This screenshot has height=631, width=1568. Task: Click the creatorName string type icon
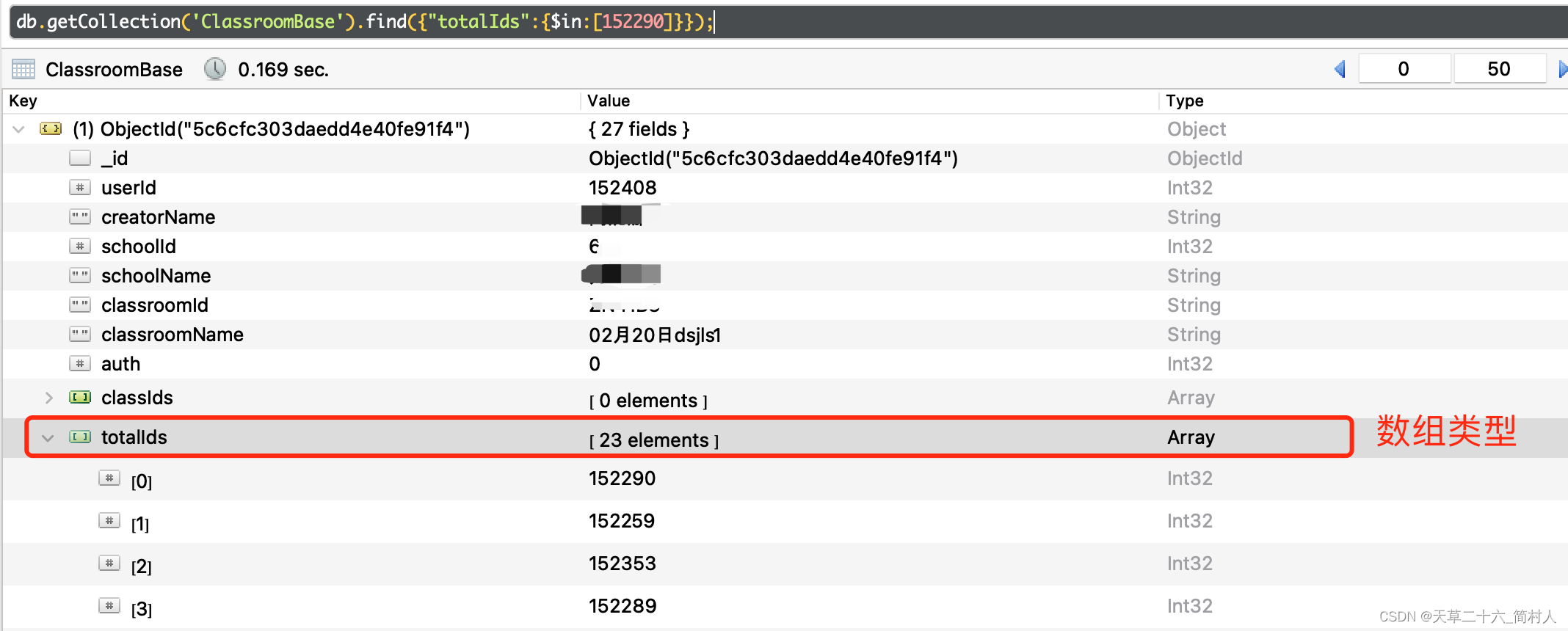pyautogui.click(x=80, y=216)
